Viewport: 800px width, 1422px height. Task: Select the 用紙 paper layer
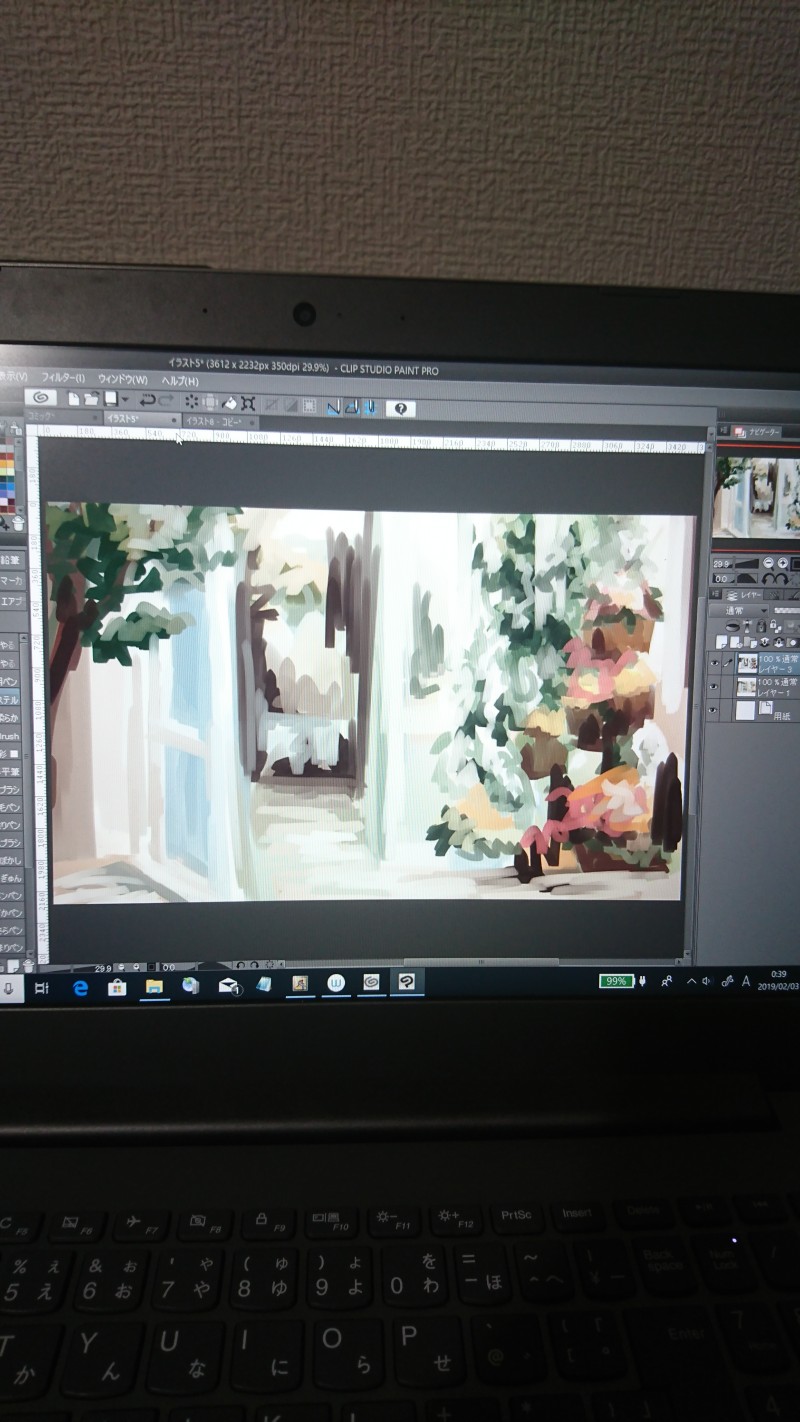click(768, 710)
